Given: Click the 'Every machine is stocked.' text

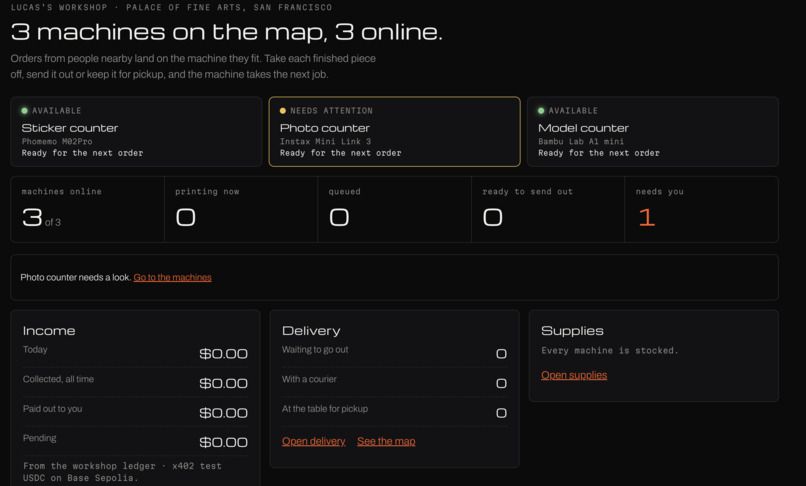Looking at the screenshot, I should tap(610, 350).
